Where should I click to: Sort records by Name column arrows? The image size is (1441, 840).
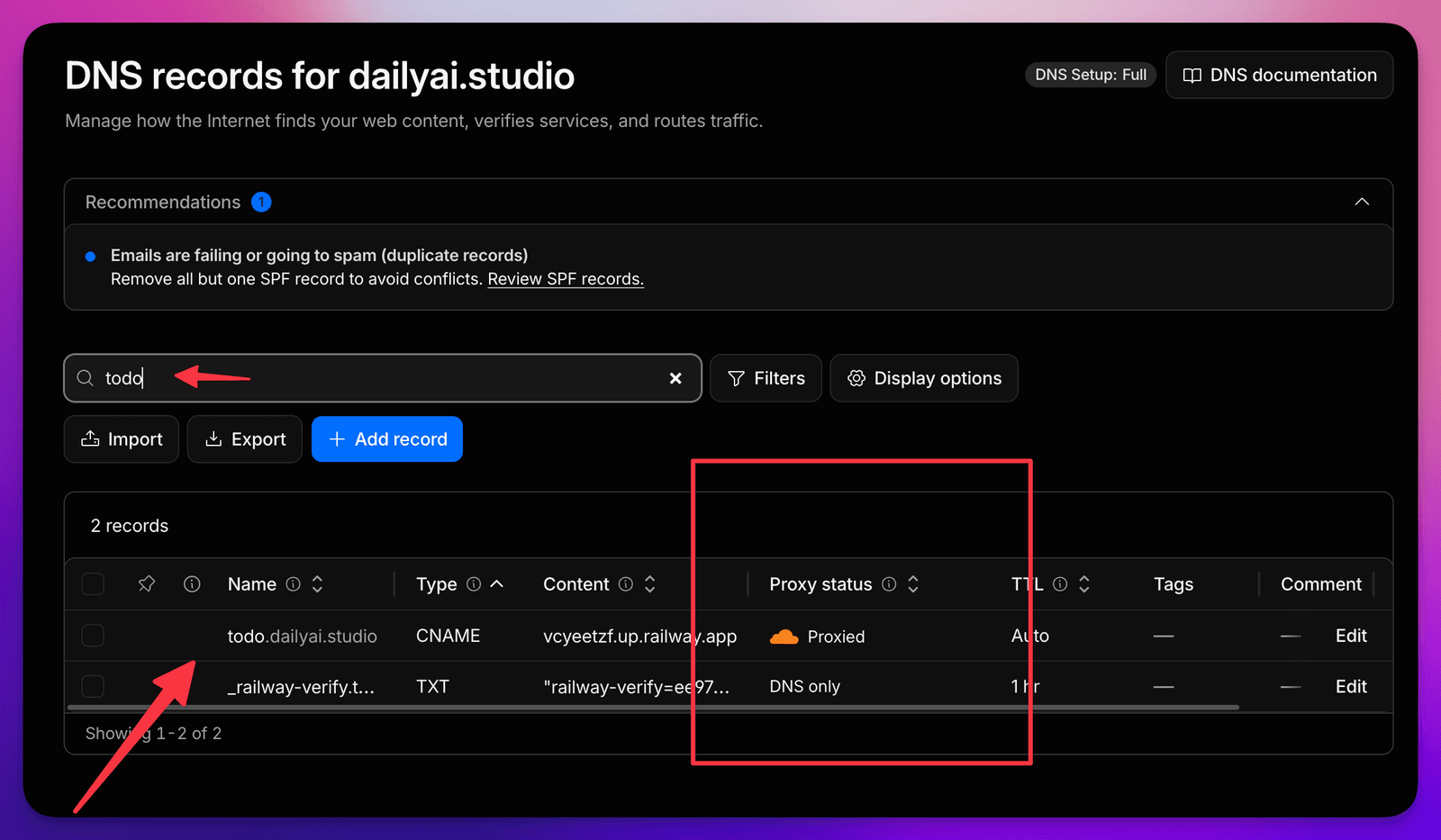317,584
